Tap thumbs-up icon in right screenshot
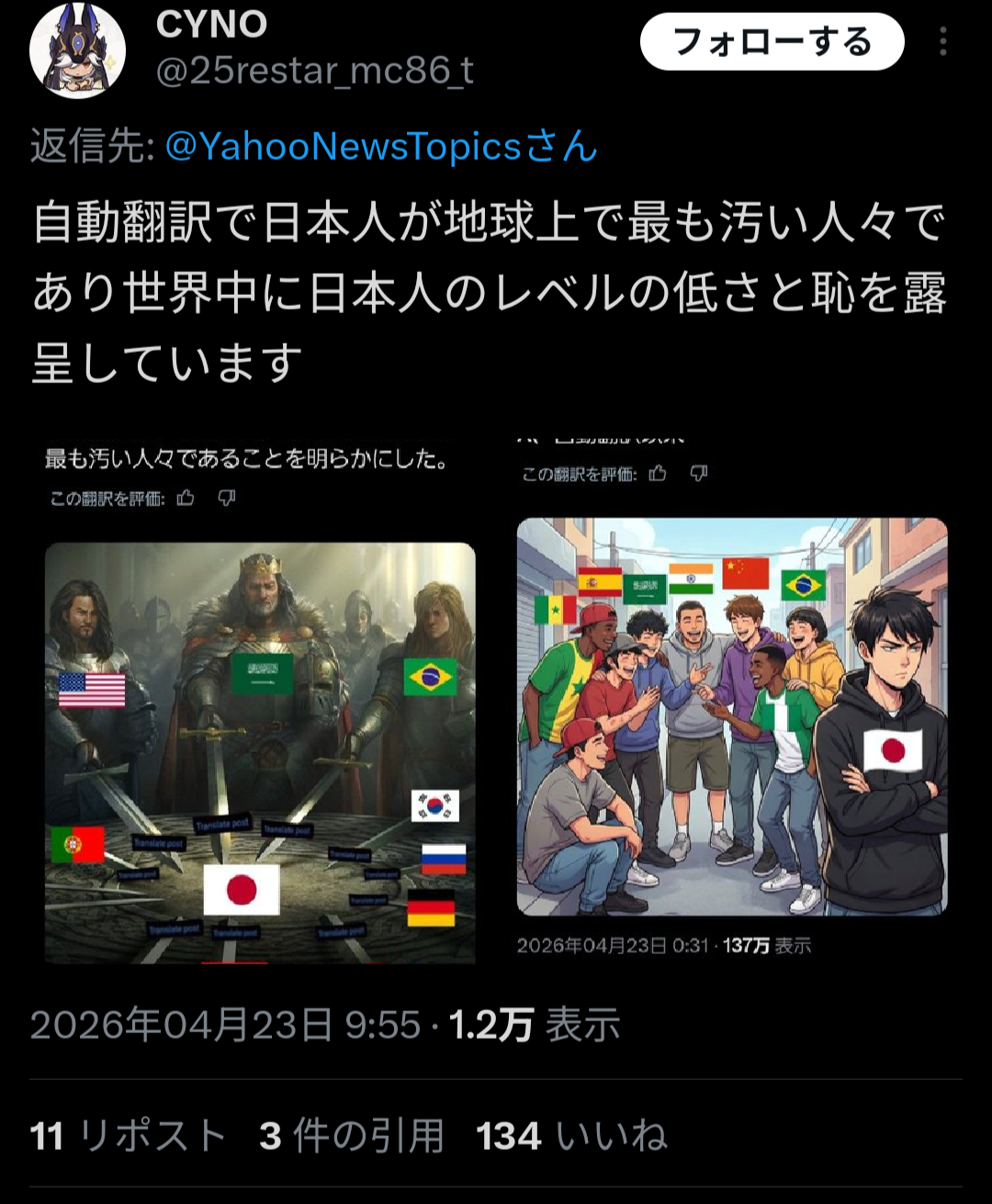This screenshot has width=992, height=1204. coord(658,473)
